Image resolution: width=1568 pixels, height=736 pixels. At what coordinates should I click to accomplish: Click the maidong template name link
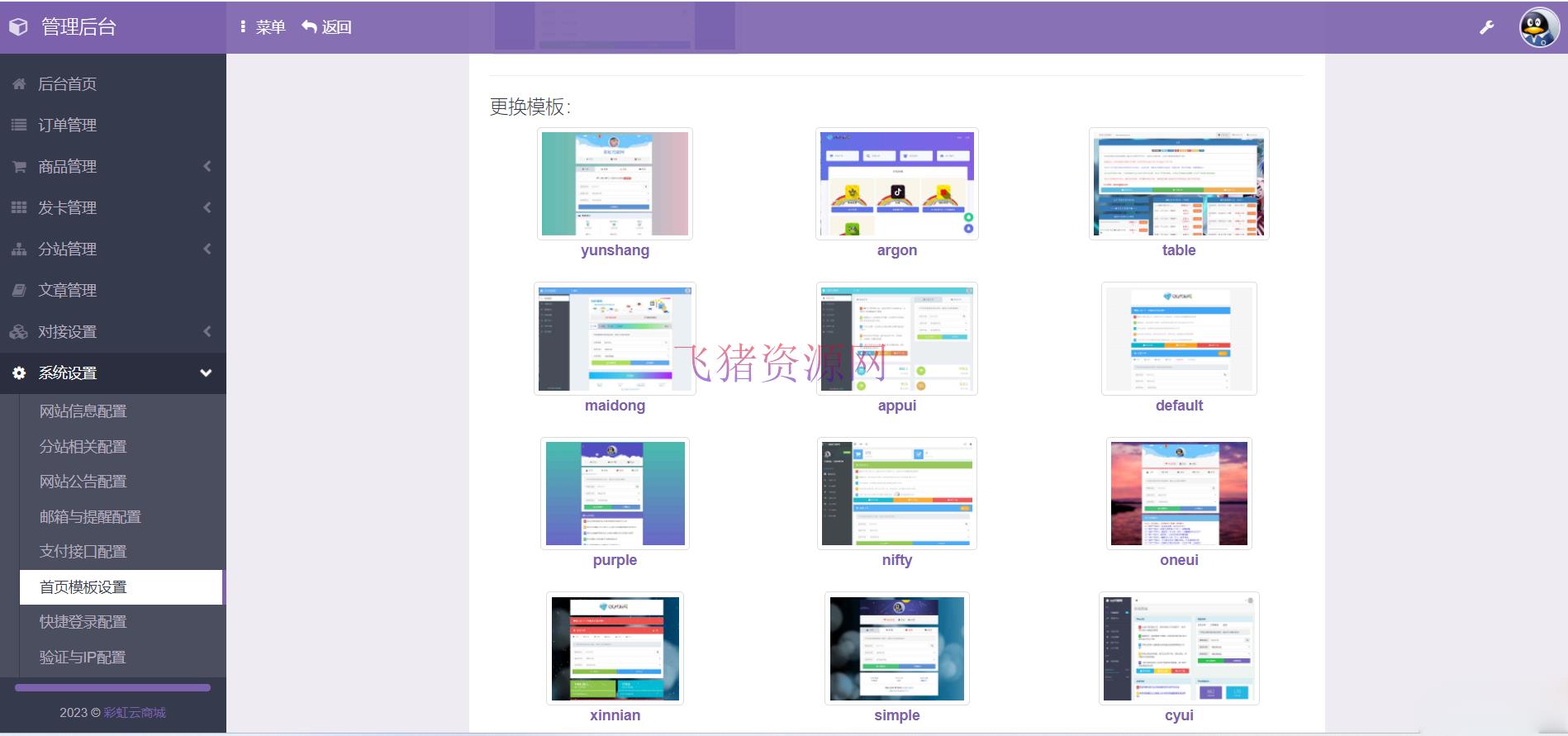click(x=615, y=406)
